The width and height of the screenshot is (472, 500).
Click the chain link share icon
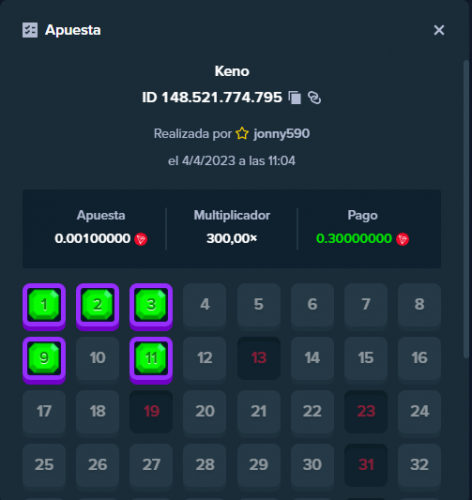tap(314, 98)
